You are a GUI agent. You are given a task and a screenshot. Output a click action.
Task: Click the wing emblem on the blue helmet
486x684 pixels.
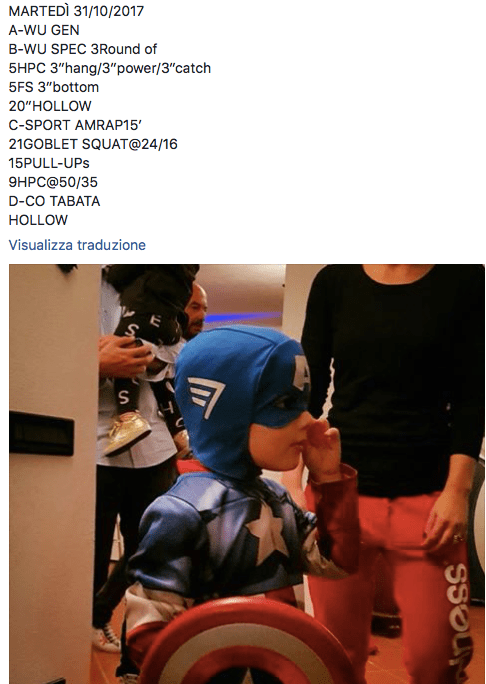tap(206, 396)
